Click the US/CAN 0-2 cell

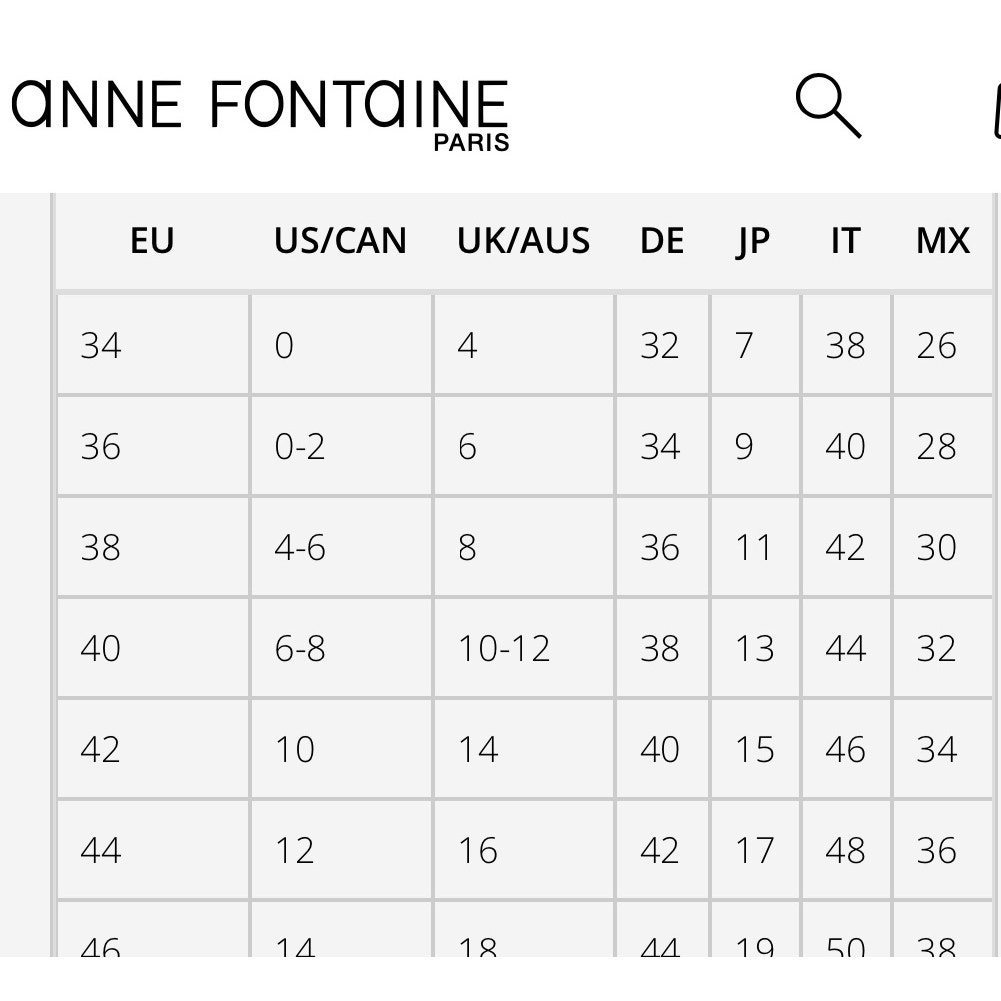tap(342, 446)
